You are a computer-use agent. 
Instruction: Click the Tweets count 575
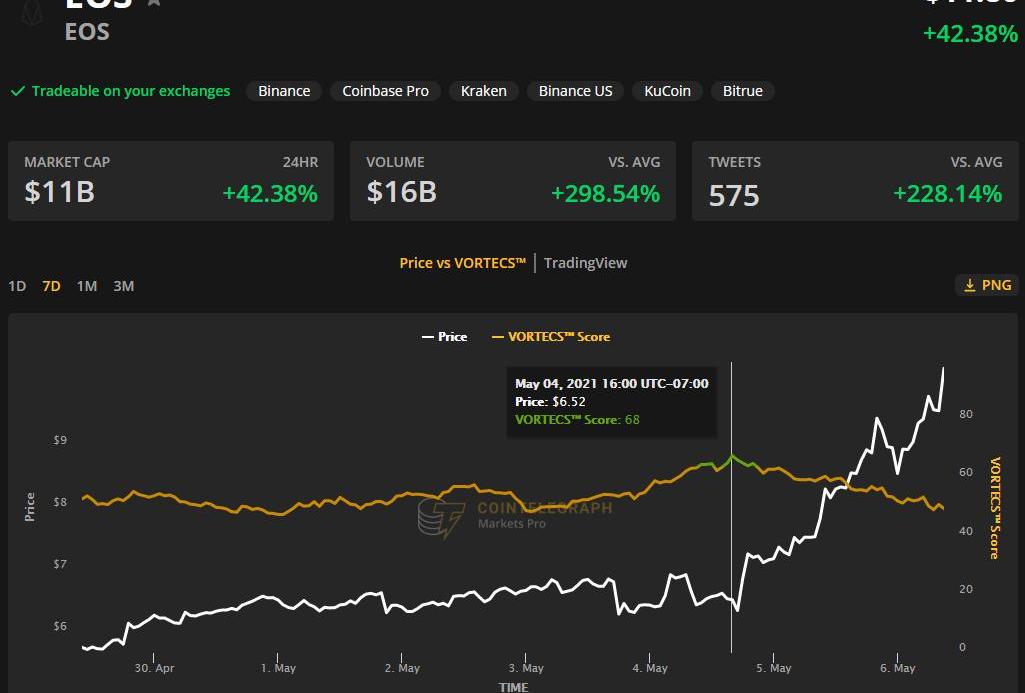[x=734, y=195]
